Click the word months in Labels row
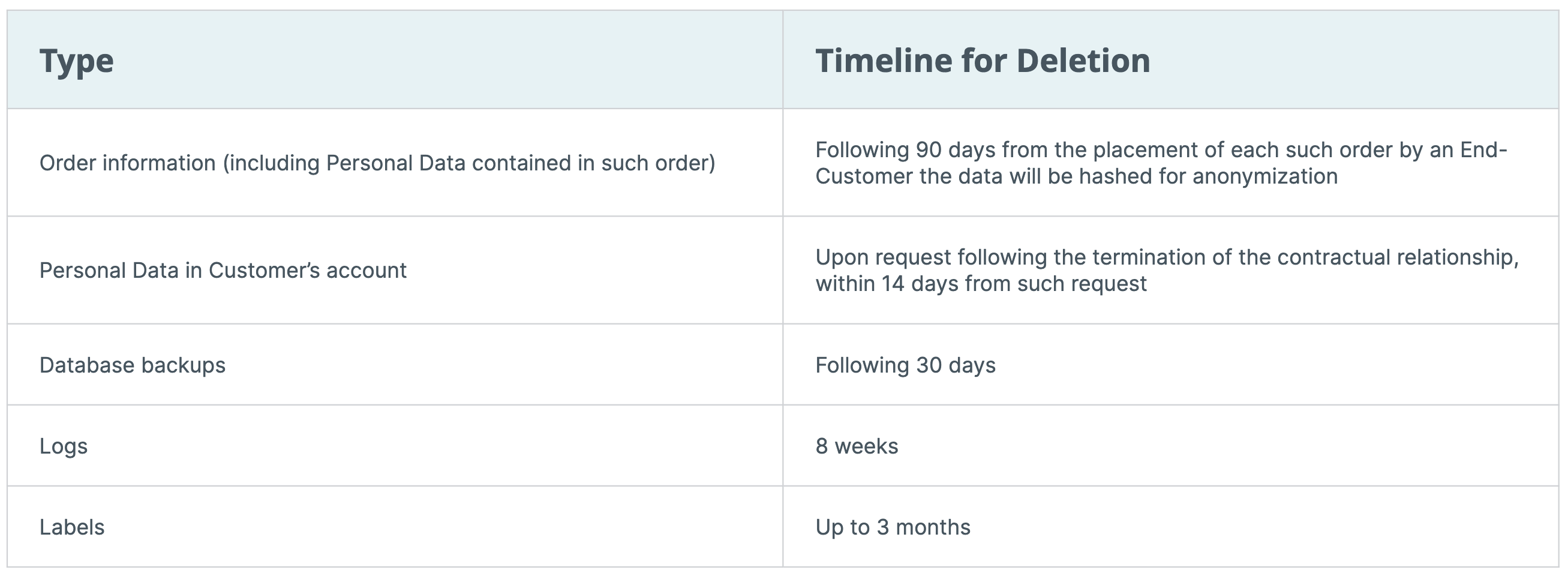Image resolution: width=1568 pixels, height=576 pixels. click(x=933, y=527)
